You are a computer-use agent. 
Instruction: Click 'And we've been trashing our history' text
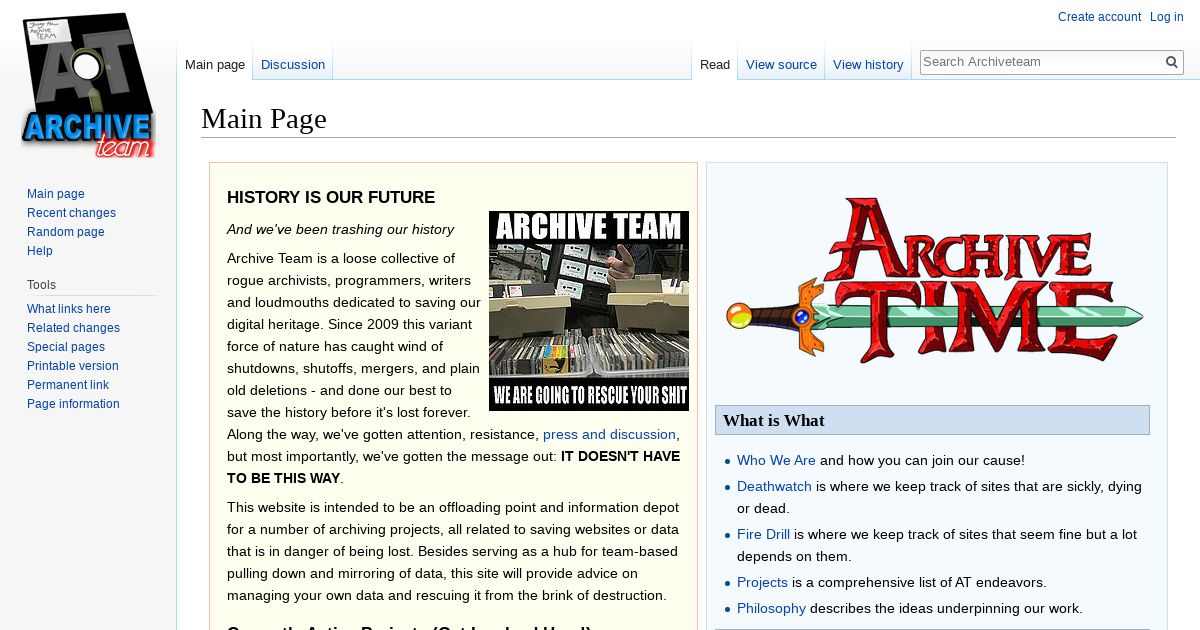[x=340, y=230]
